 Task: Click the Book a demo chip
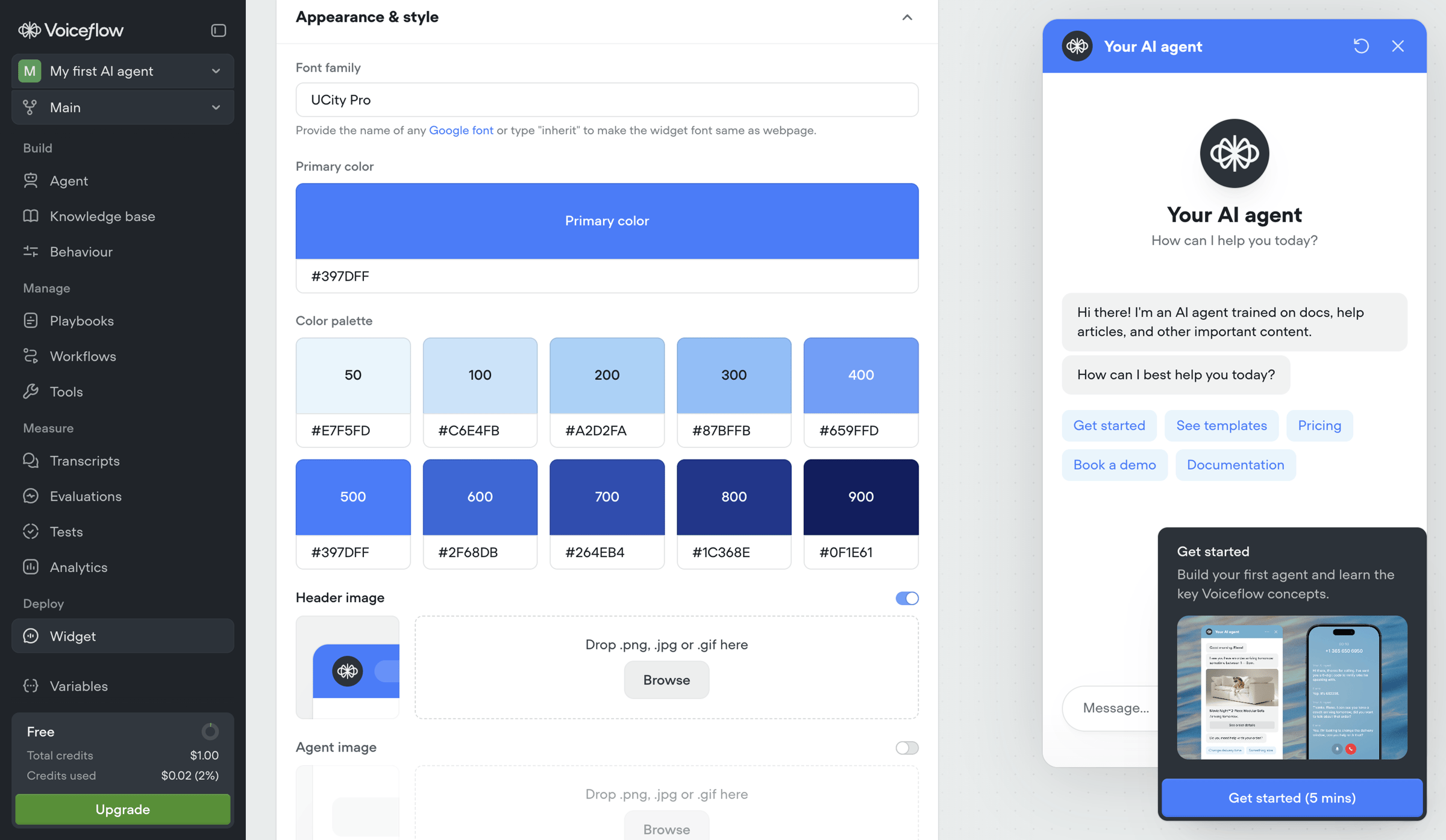tap(1115, 465)
